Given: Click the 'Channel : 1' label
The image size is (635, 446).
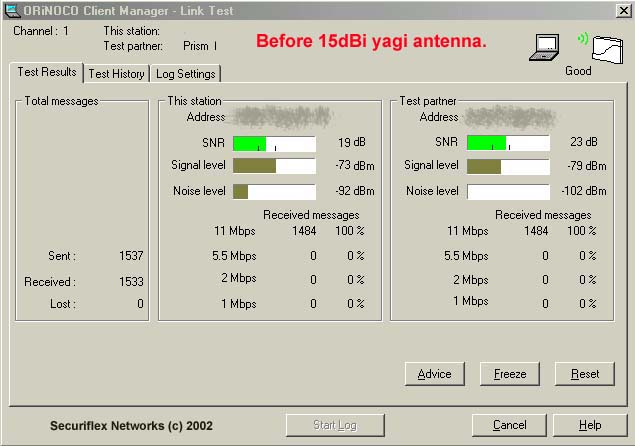Looking at the screenshot, I should click(x=41, y=31).
